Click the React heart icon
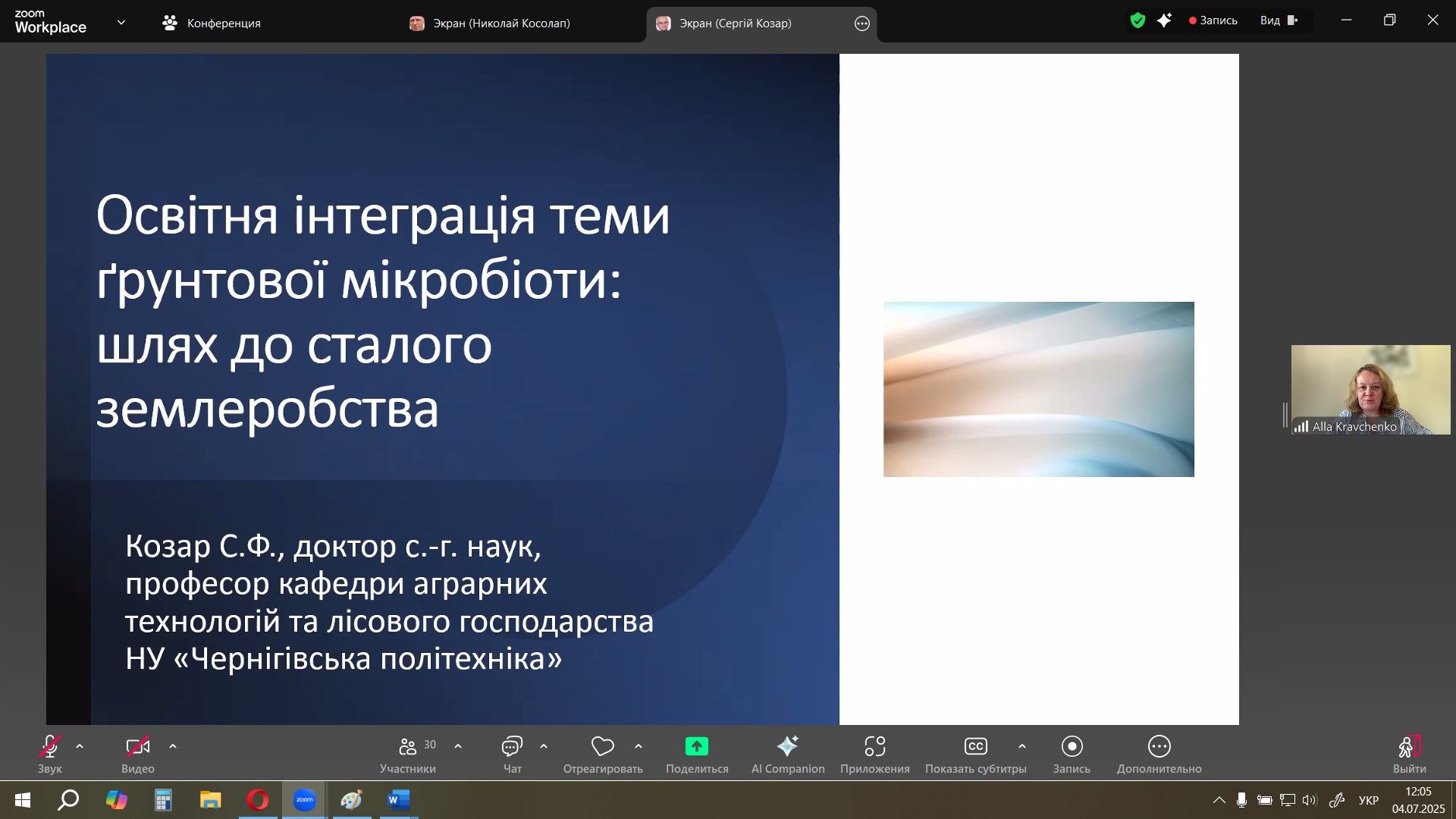1456x819 pixels. click(x=602, y=747)
